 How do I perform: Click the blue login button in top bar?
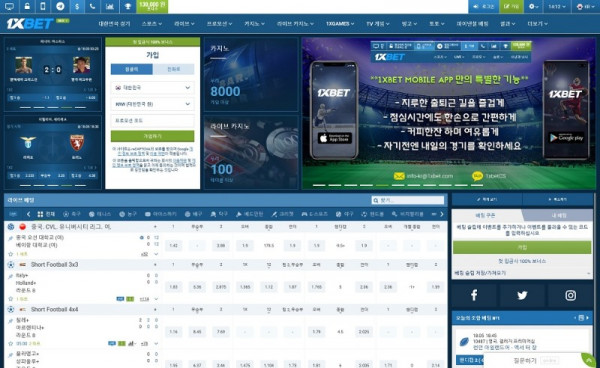pyautogui.click(x=483, y=7)
